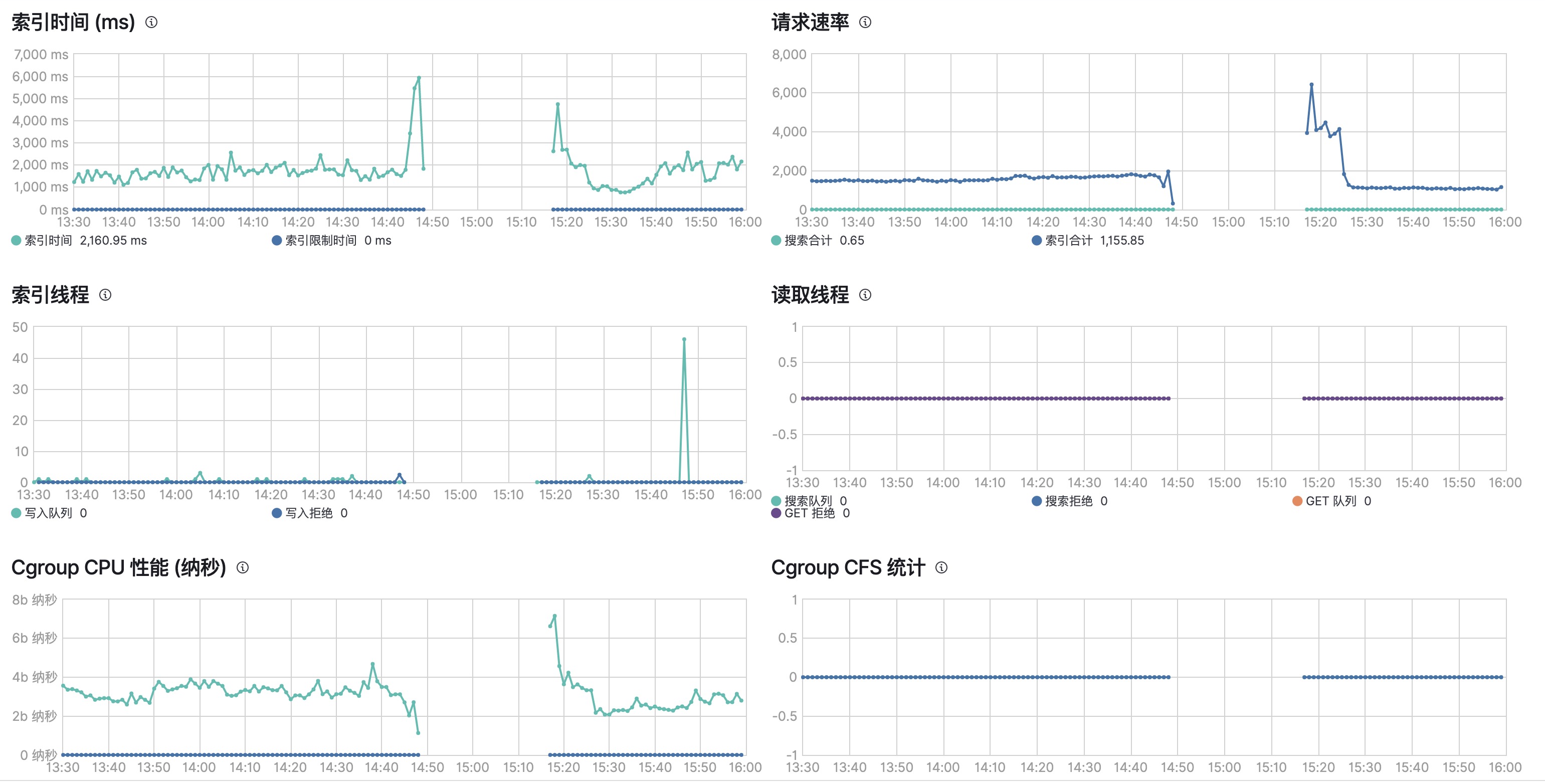
Task: Click orange swatch of GET 队列 legend
Action: coord(1297,501)
